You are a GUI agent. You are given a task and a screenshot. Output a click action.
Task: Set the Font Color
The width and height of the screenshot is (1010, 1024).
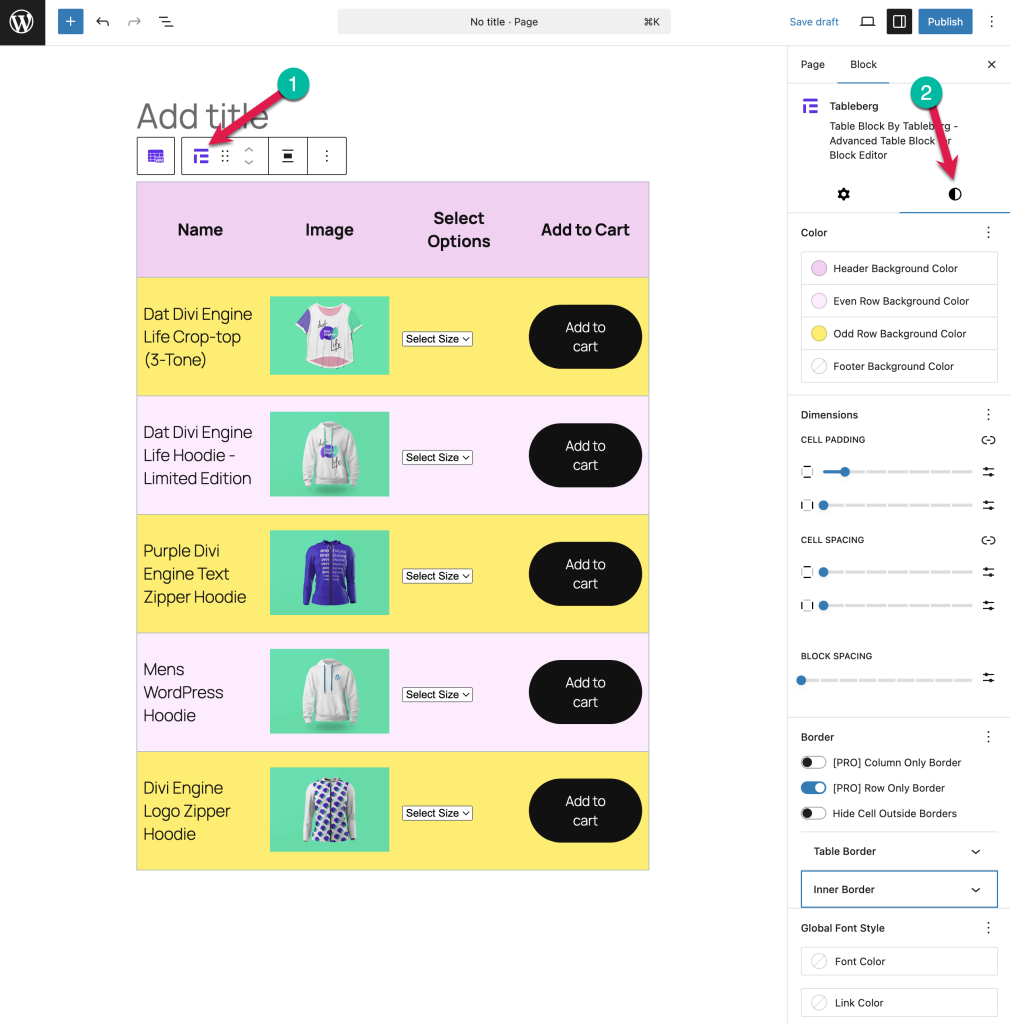(x=899, y=961)
